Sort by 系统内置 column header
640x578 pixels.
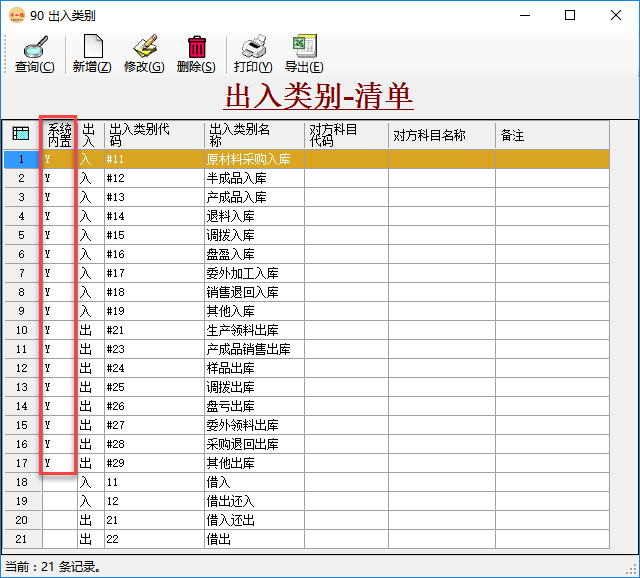59,134
